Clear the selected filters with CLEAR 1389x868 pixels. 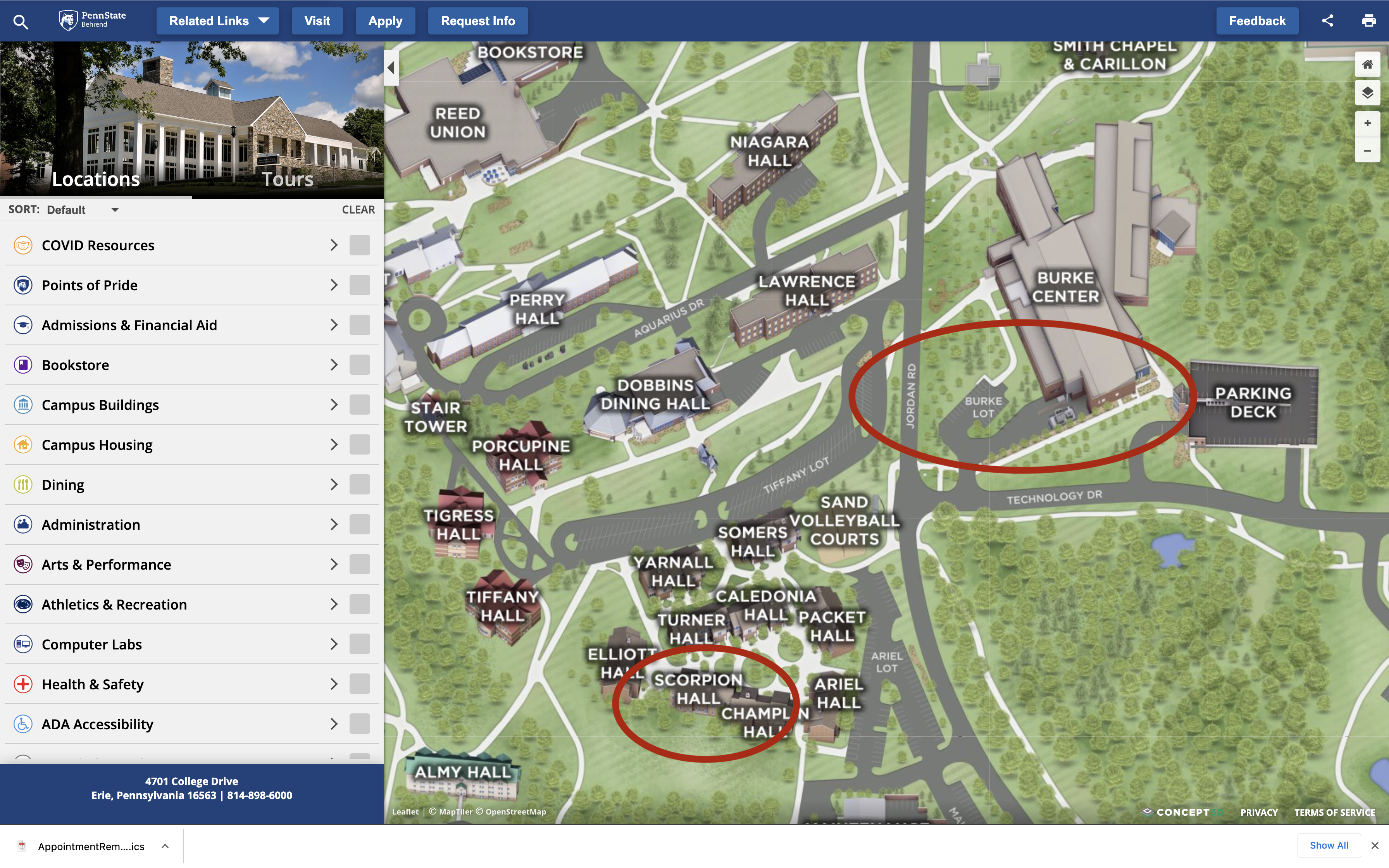tap(358, 210)
